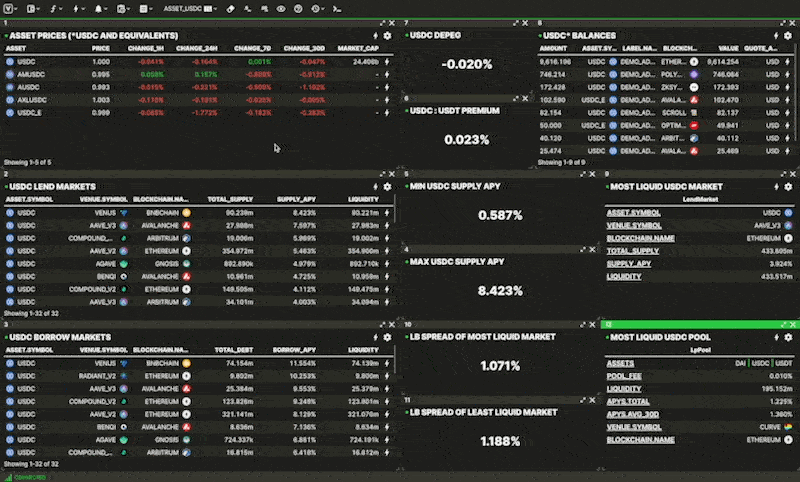Click the single-user share icon in toolbar

(247, 9)
